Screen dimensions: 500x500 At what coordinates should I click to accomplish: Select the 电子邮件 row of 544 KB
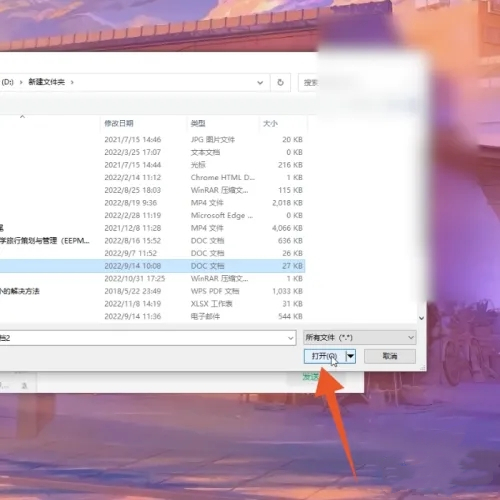coord(152,316)
